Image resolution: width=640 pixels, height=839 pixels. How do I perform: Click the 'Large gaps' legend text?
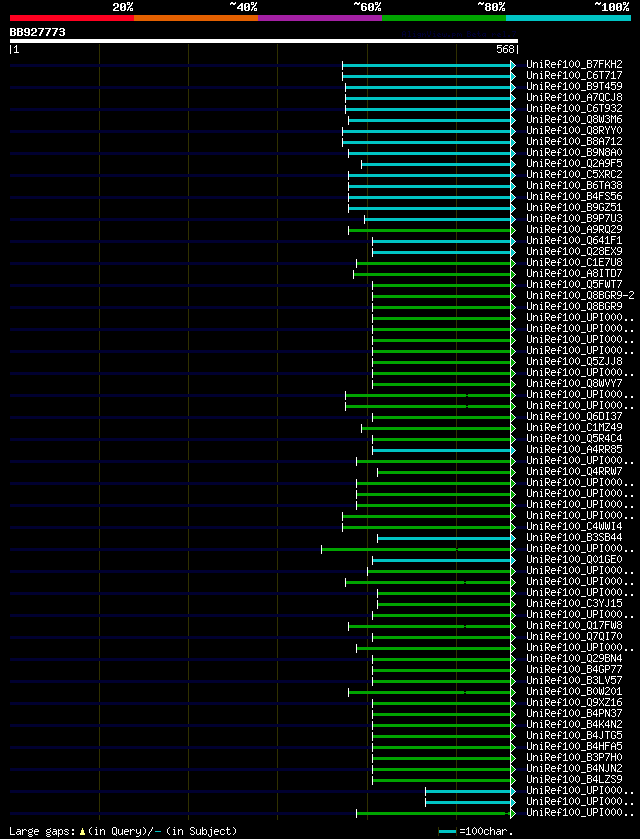[42, 832]
